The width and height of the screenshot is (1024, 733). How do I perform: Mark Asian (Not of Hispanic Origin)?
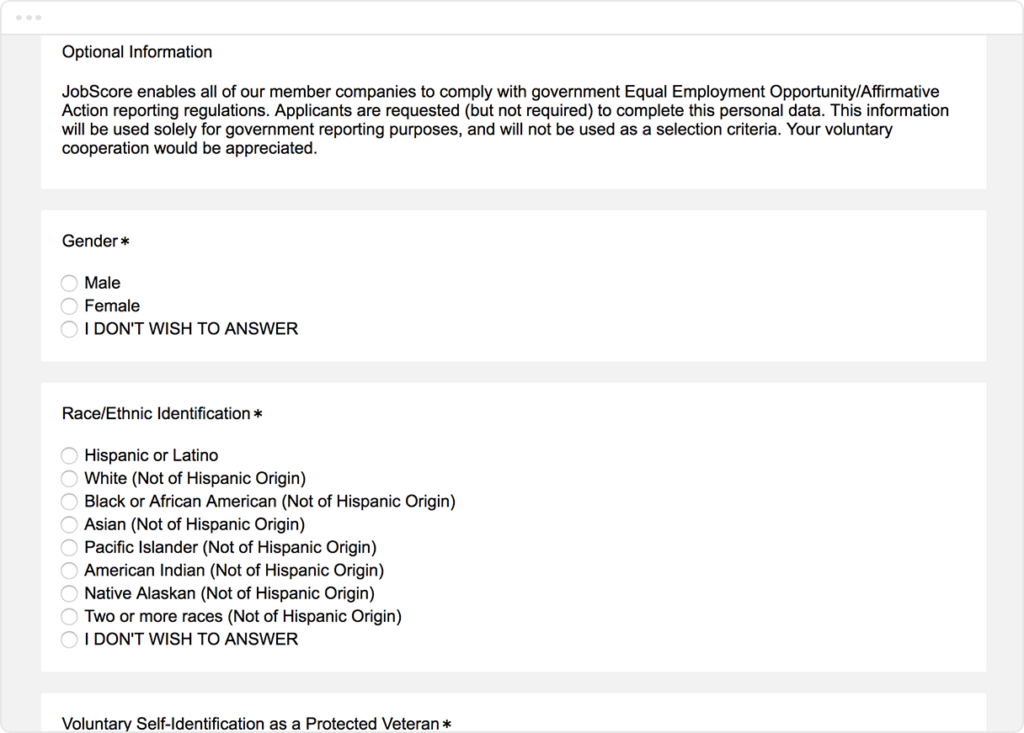coord(69,524)
